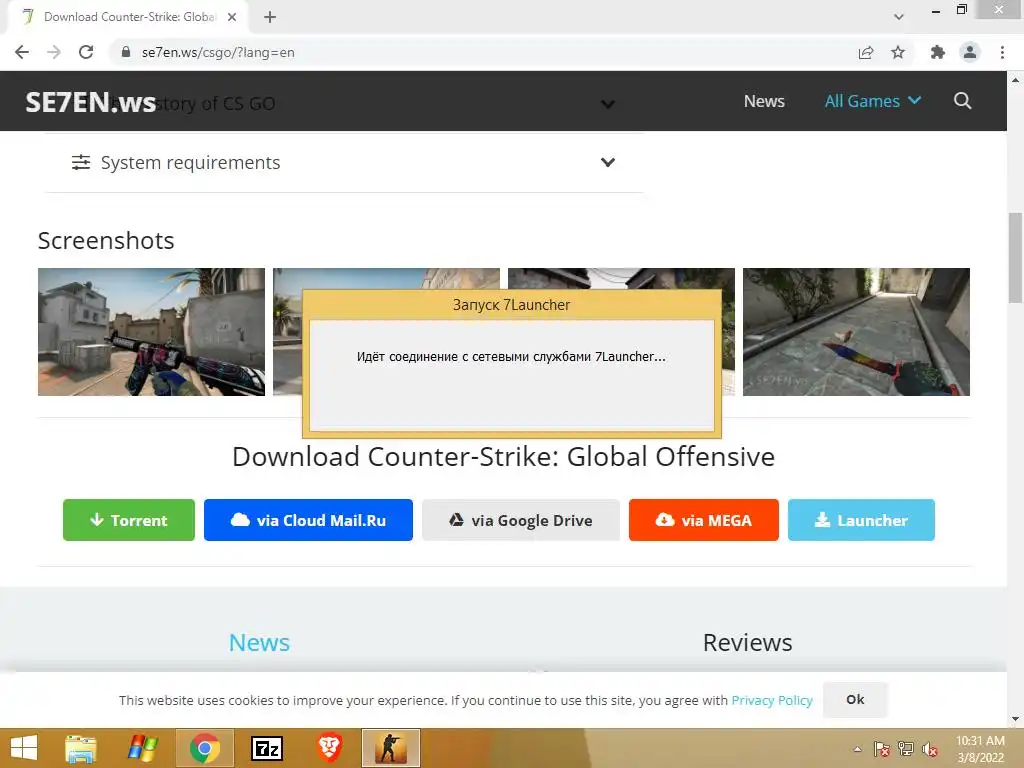Accept cookies with the Ok button
Screen dimensions: 1024x768
[855, 699]
